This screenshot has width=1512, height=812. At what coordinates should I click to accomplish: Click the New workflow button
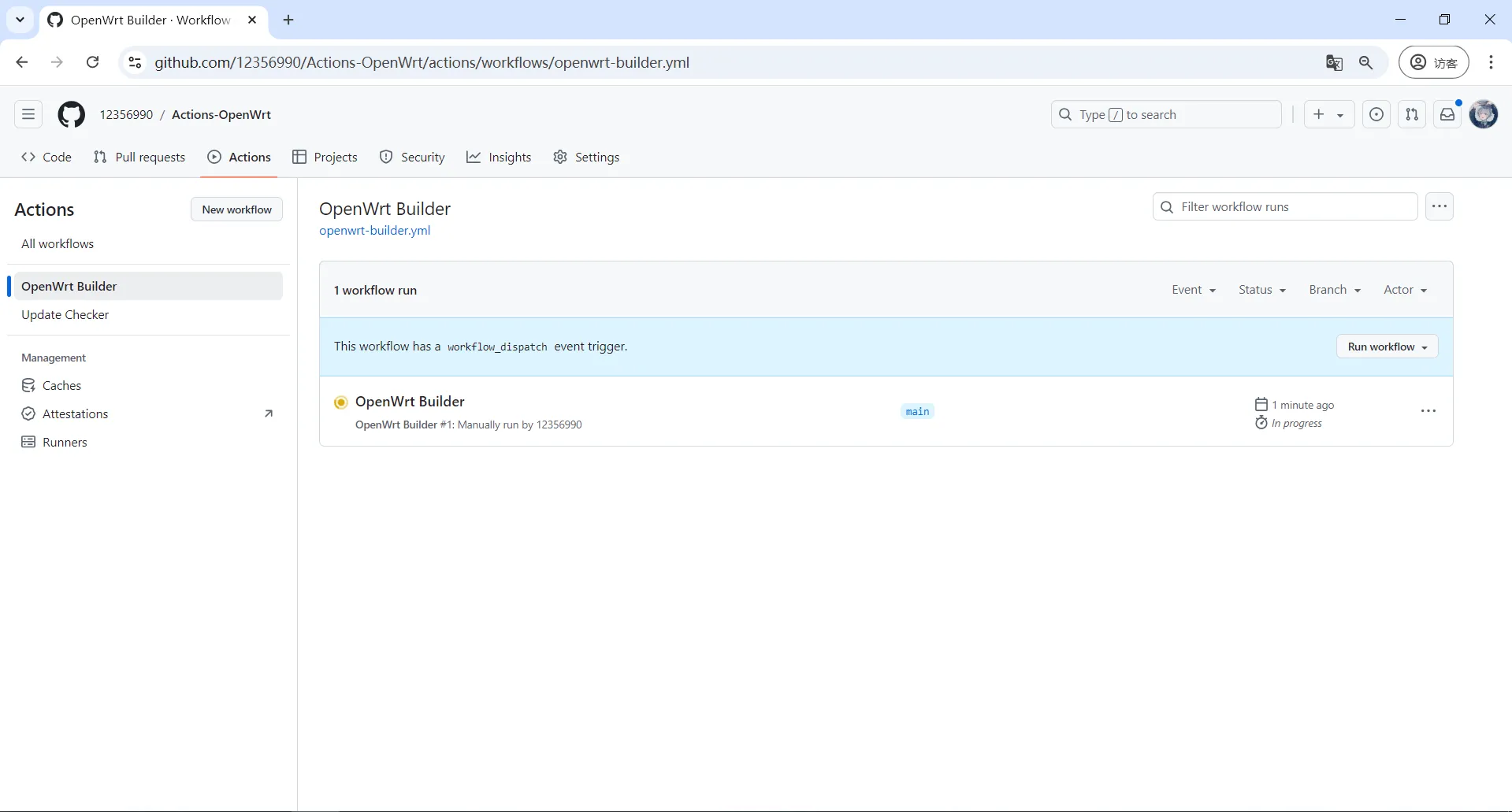236,209
